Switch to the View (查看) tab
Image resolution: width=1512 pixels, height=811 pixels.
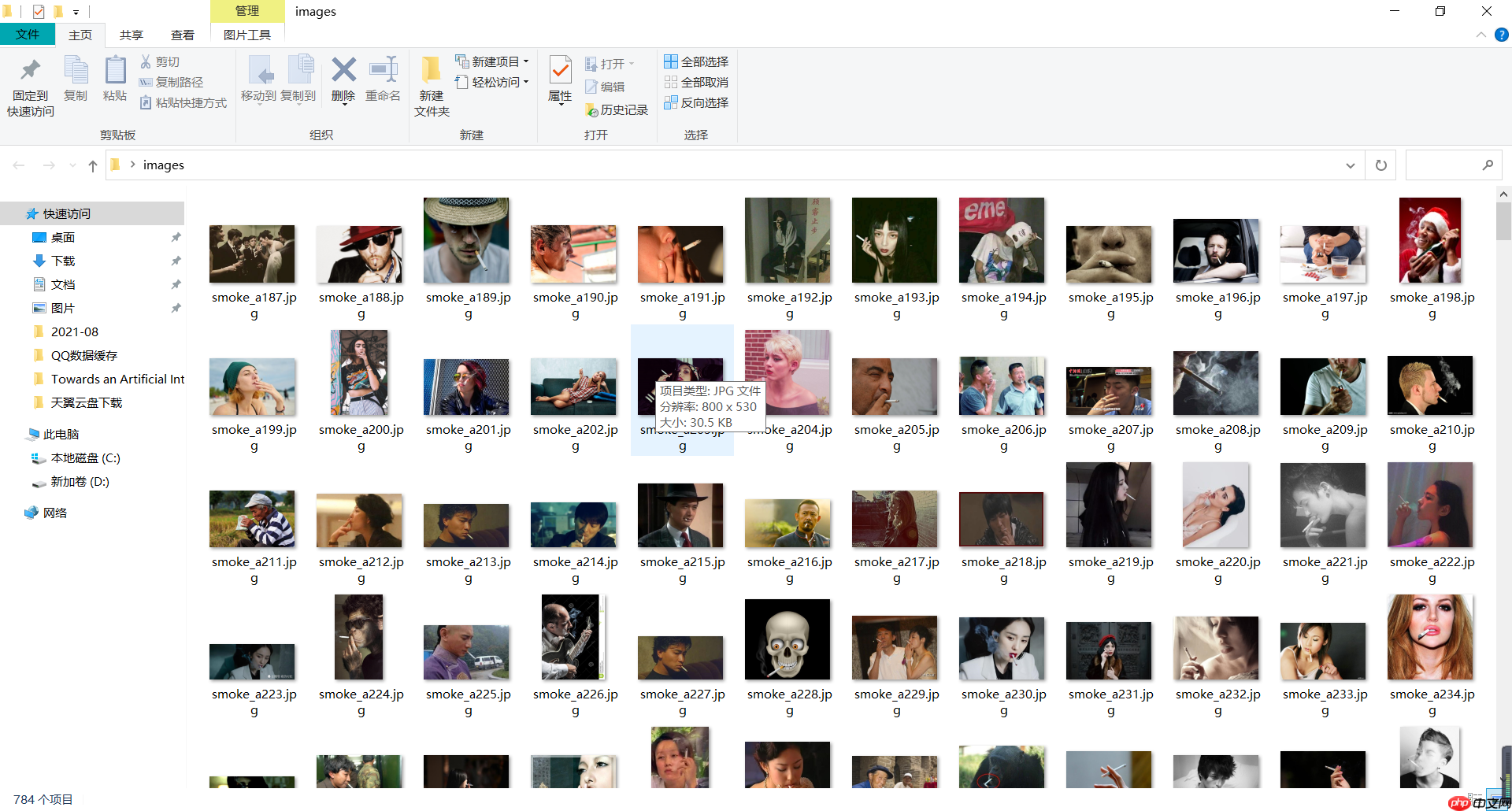(183, 35)
